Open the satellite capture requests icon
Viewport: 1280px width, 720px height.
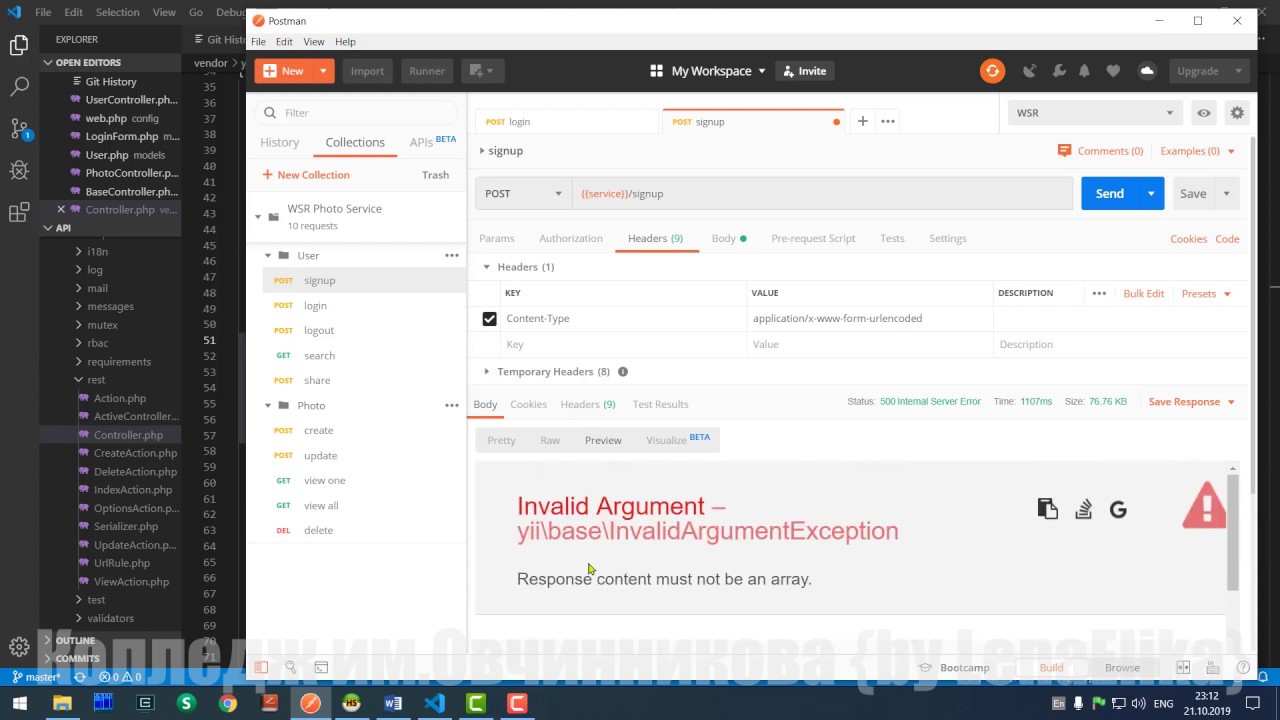[x=1030, y=71]
